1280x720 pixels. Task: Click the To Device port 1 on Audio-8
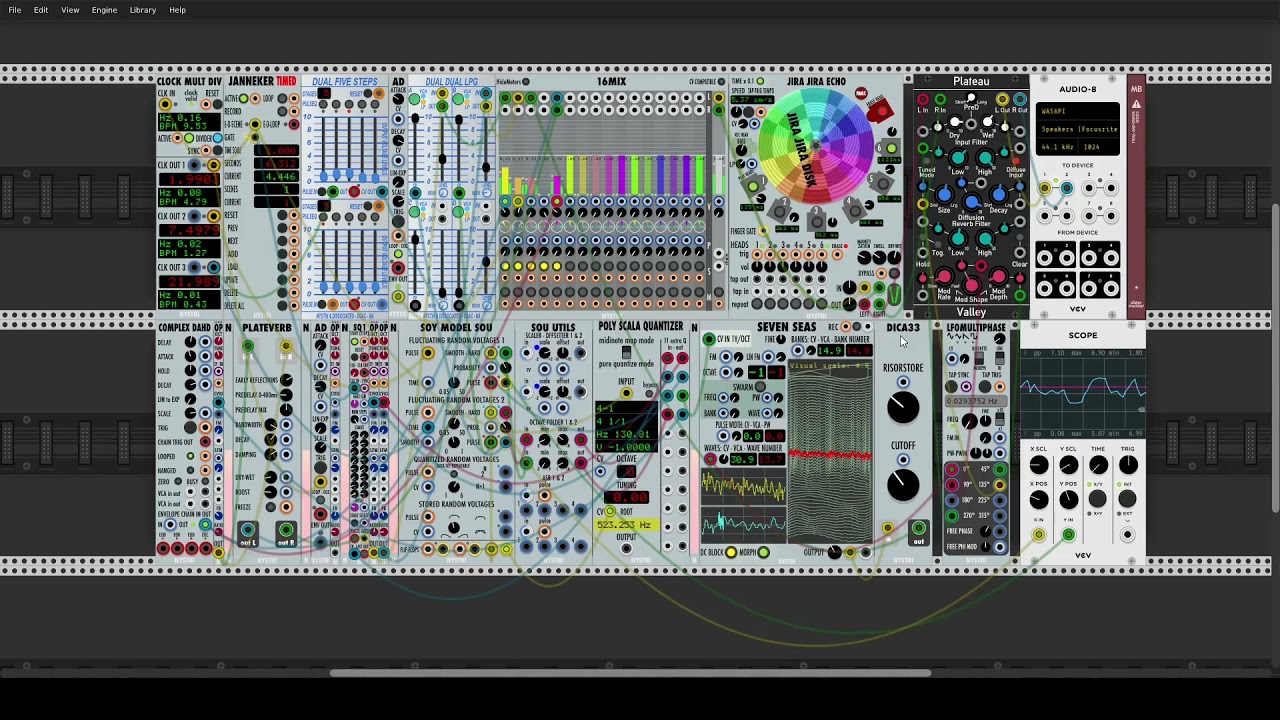click(1045, 188)
